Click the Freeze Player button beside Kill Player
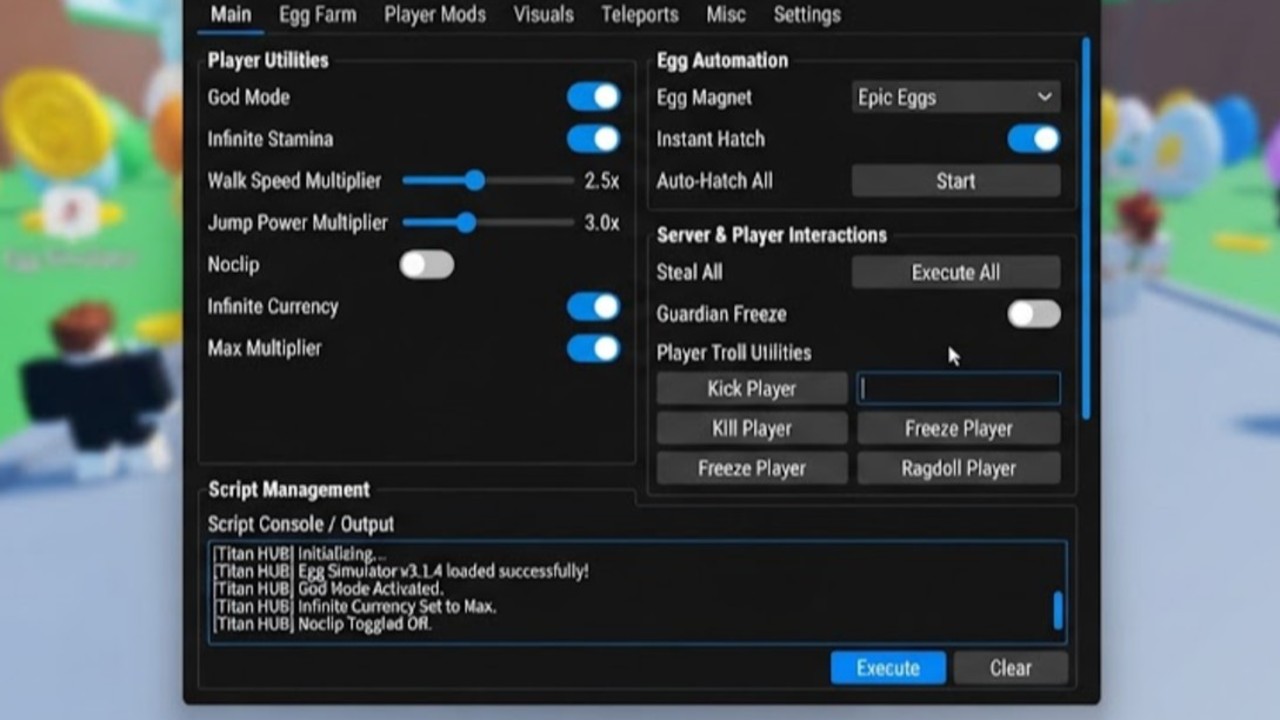This screenshot has height=720, width=1280. coord(959,429)
